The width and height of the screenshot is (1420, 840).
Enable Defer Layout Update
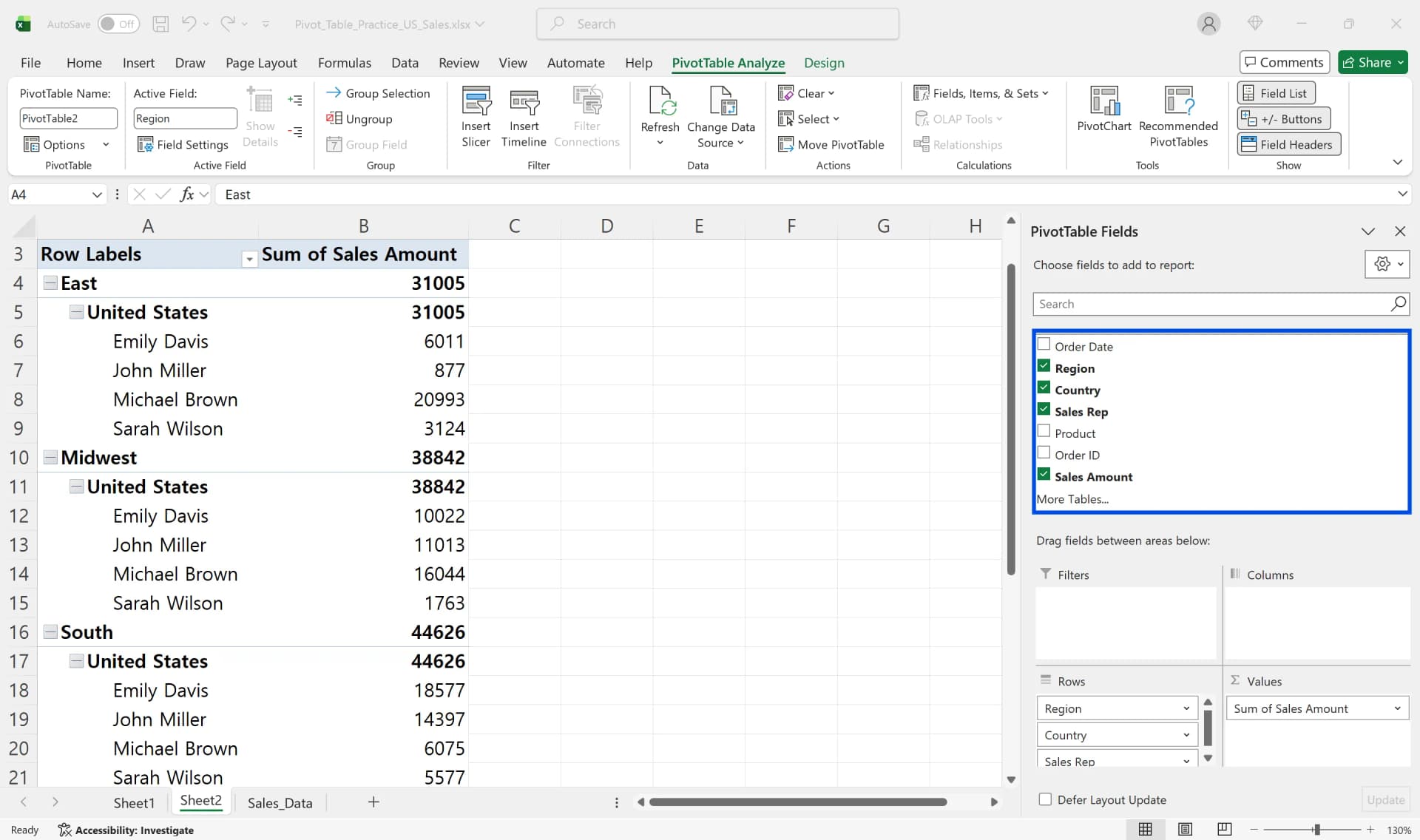pyautogui.click(x=1045, y=799)
